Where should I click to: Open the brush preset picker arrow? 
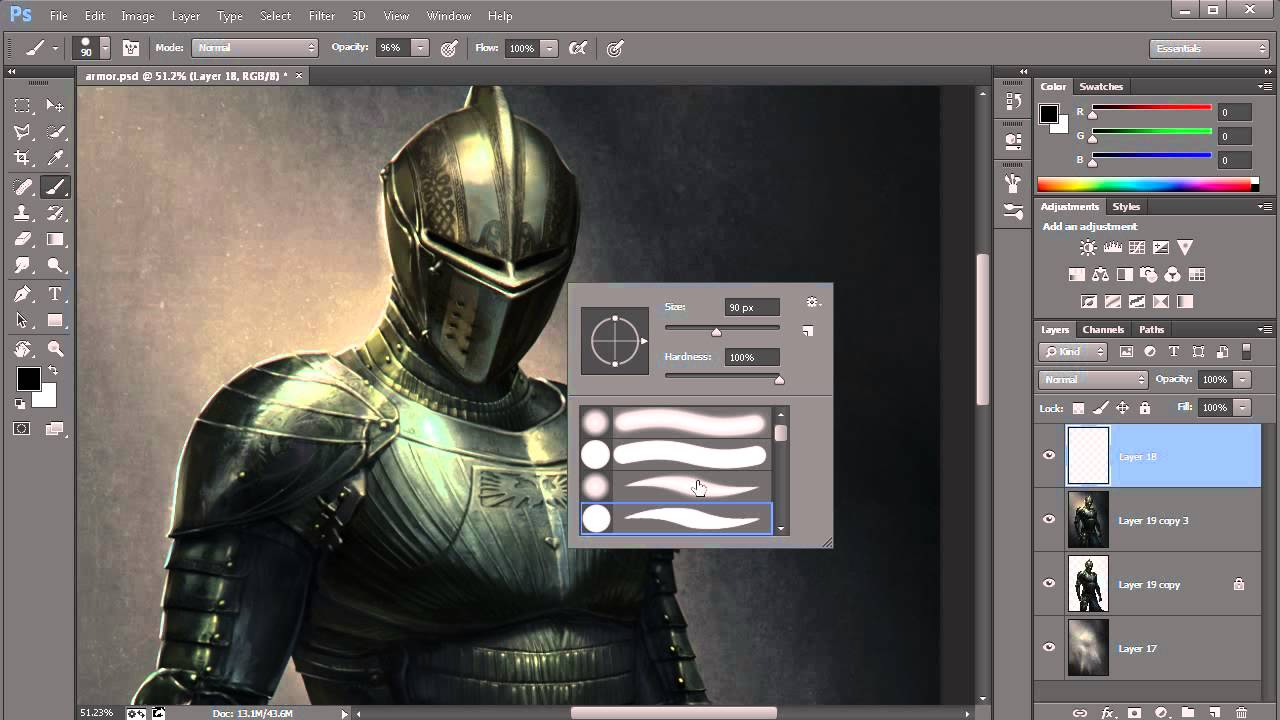[x=105, y=48]
